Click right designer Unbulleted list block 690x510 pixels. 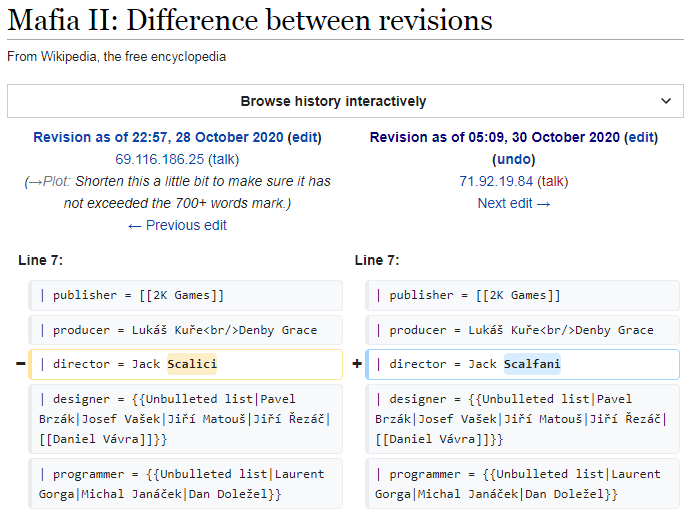pyautogui.click(x=522, y=419)
